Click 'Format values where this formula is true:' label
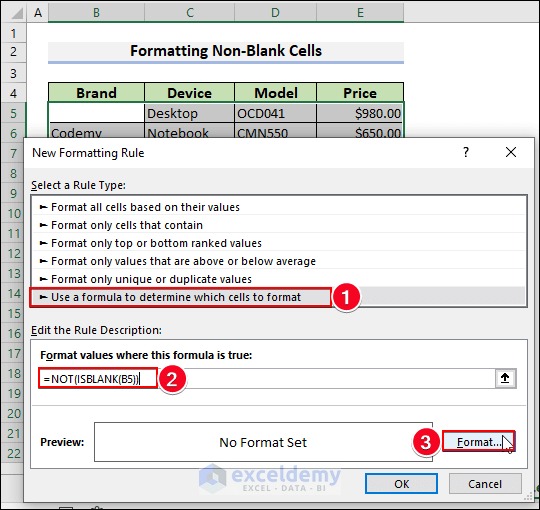The image size is (540, 510). [x=146, y=355]
